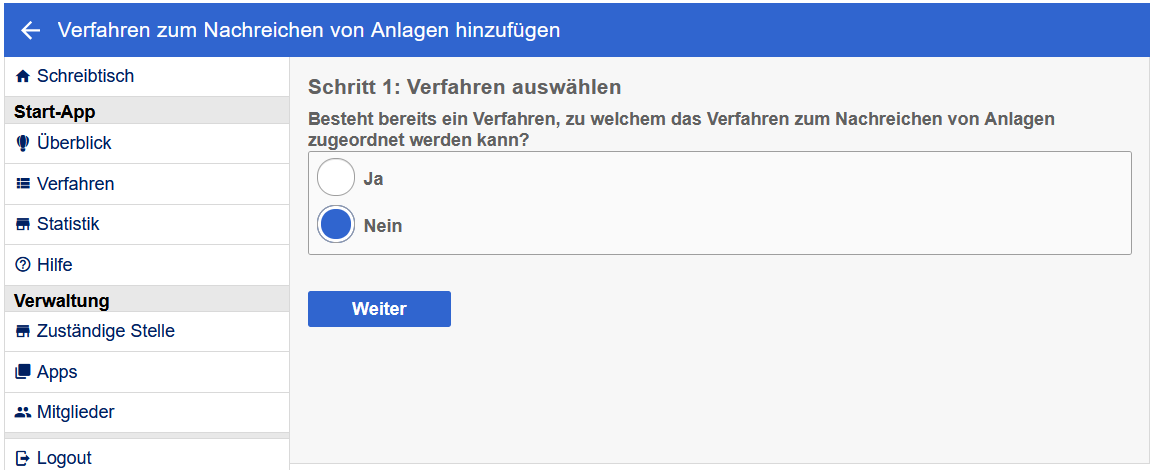Click the list icon next to Verfahren
This screenshot has width=1155, height=470.
(x=23, y=185)
